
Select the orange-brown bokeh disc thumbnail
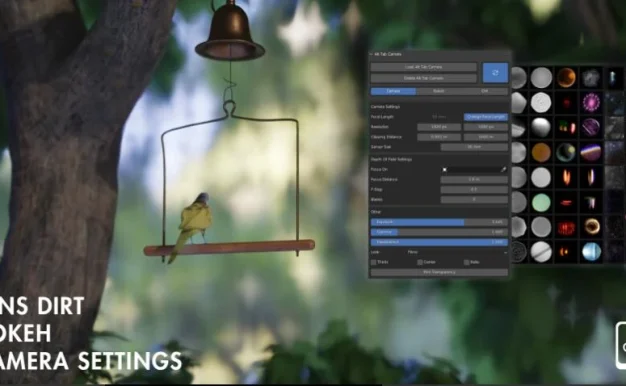click(x=541, y=152)
